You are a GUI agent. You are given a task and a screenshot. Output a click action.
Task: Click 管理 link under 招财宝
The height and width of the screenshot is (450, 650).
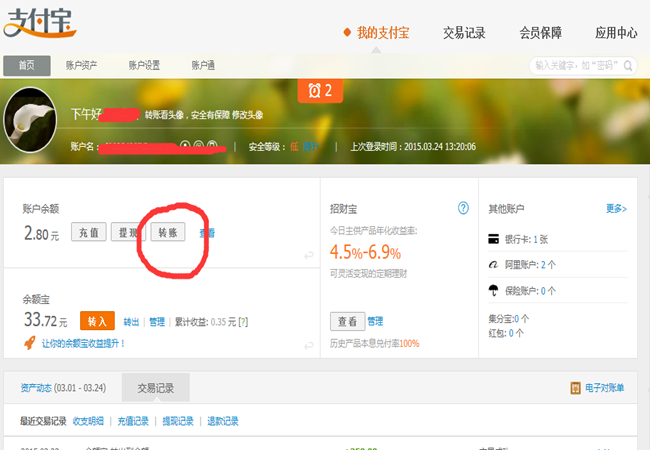click(x=375, y=321)
